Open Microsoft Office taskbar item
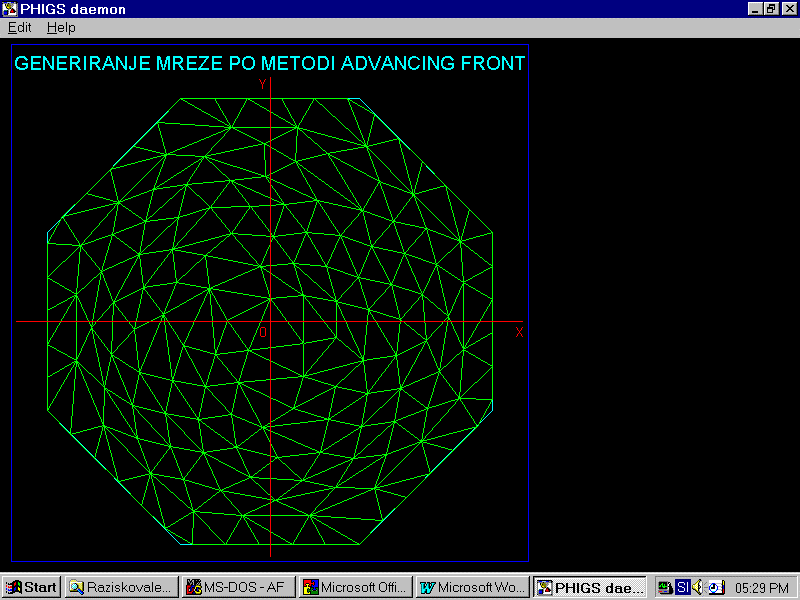 355,587
